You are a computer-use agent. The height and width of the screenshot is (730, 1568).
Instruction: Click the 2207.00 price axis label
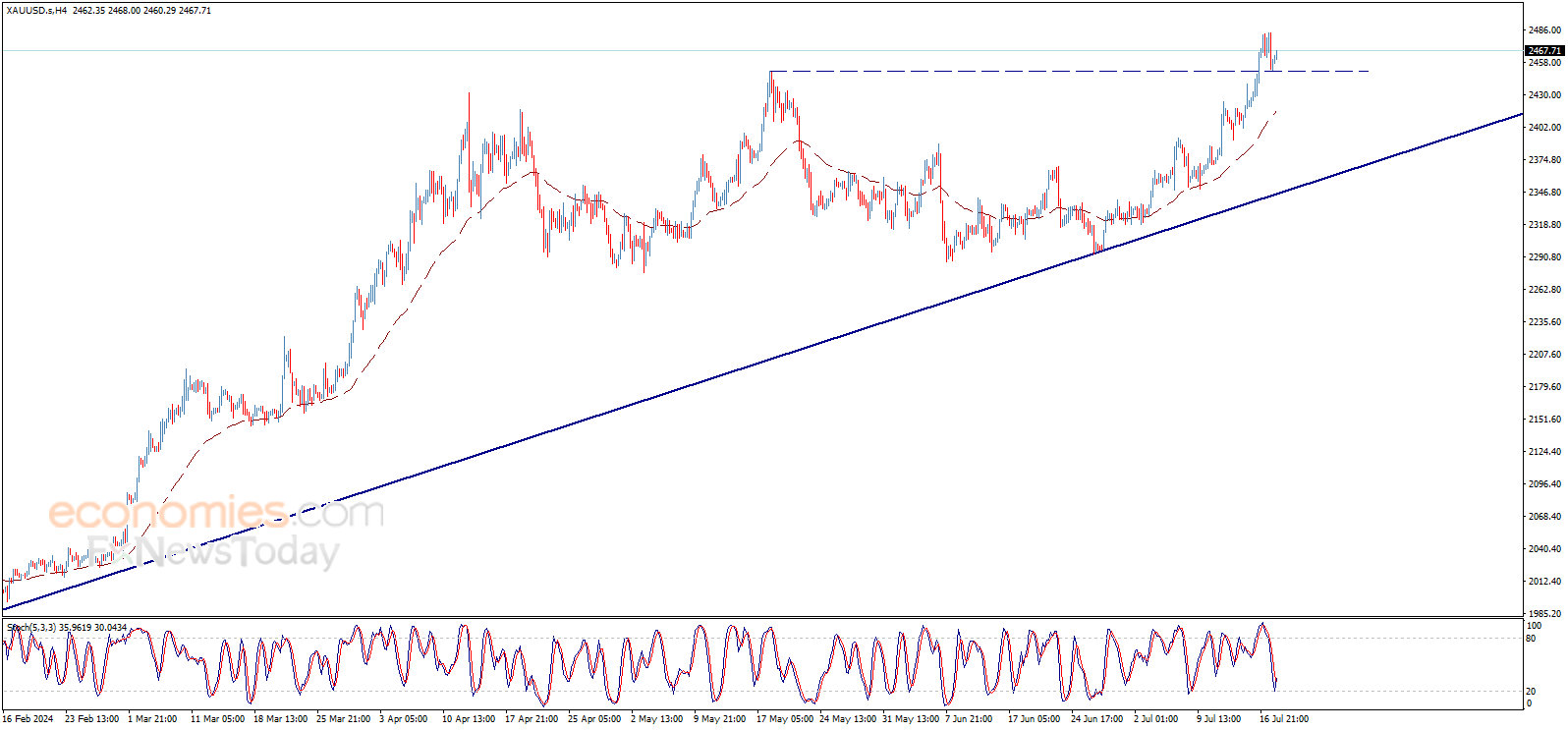pyautogui.click(x=1544, y=355)
